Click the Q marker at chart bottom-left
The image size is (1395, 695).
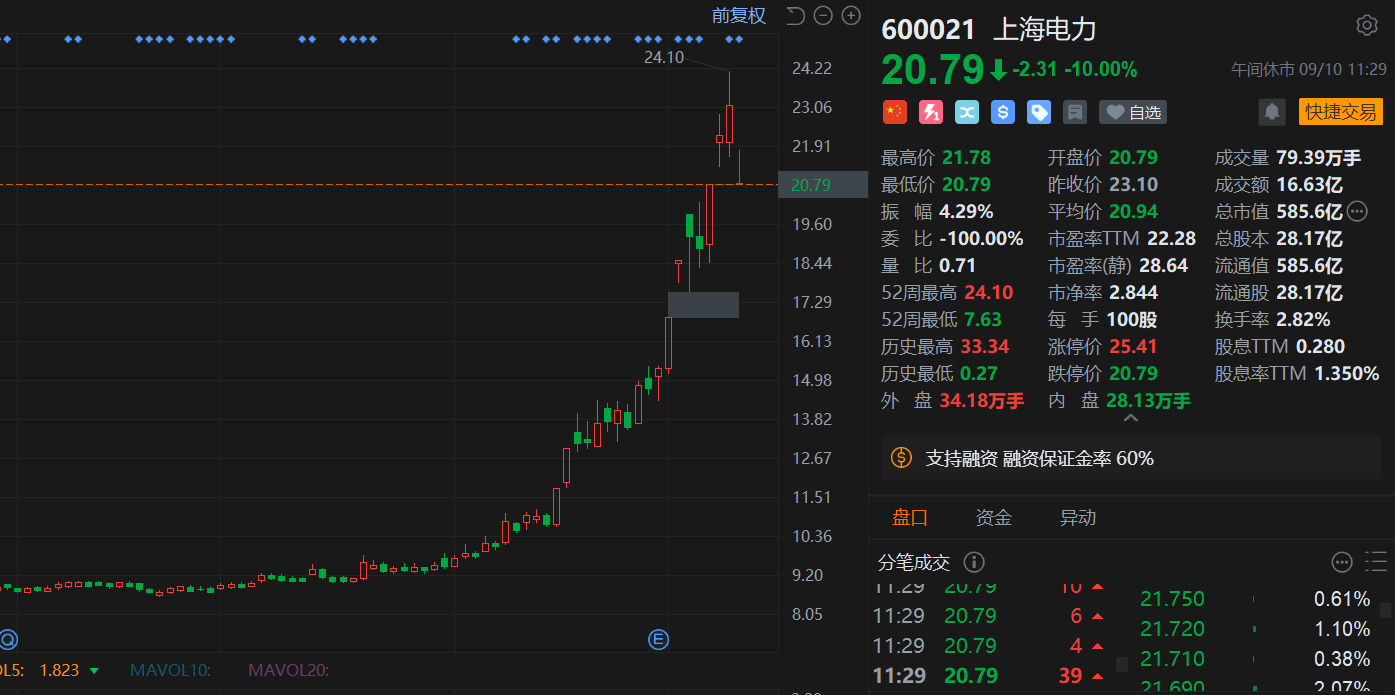click(8, 639)
